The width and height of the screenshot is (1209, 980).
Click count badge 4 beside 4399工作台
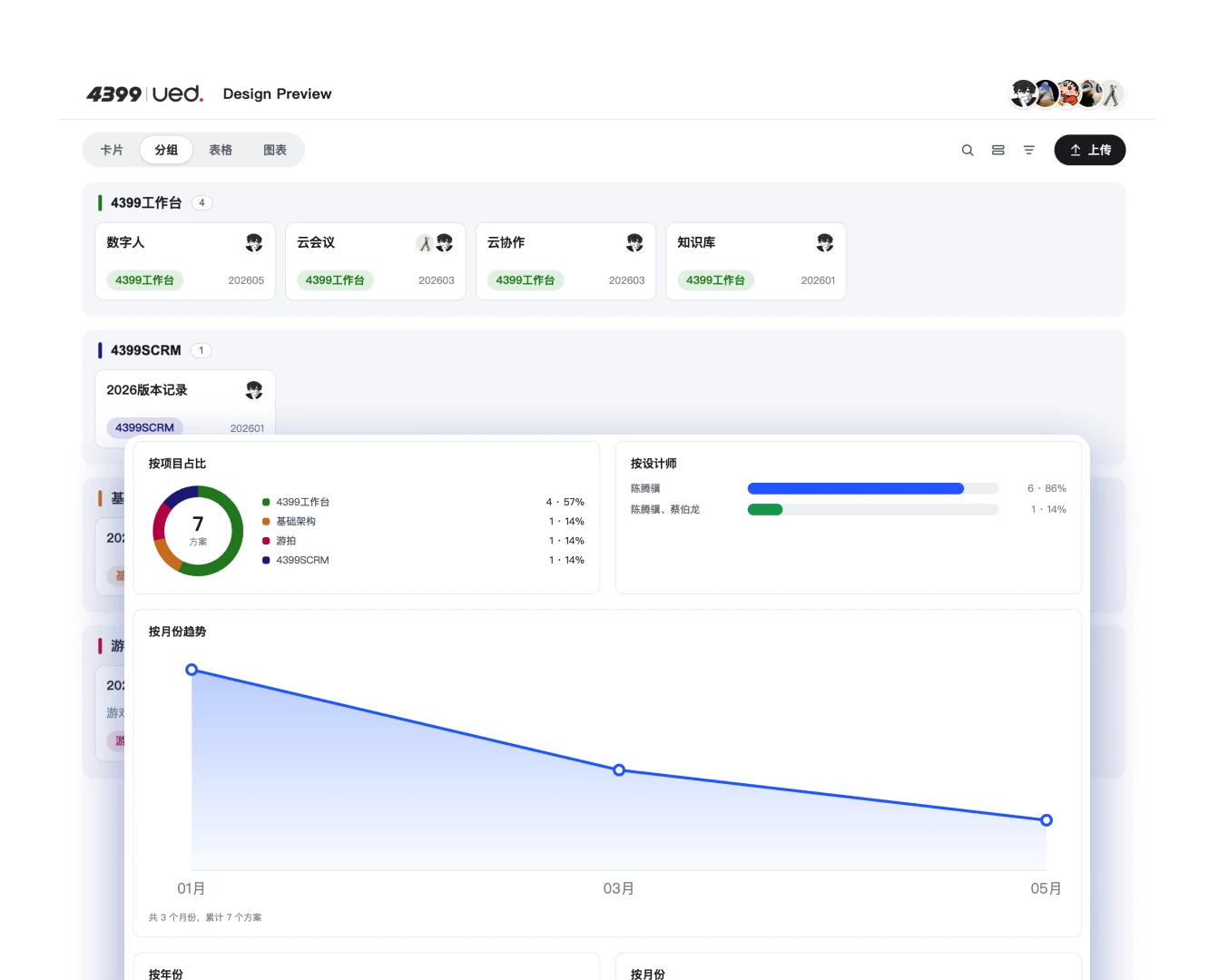[201, 203]
